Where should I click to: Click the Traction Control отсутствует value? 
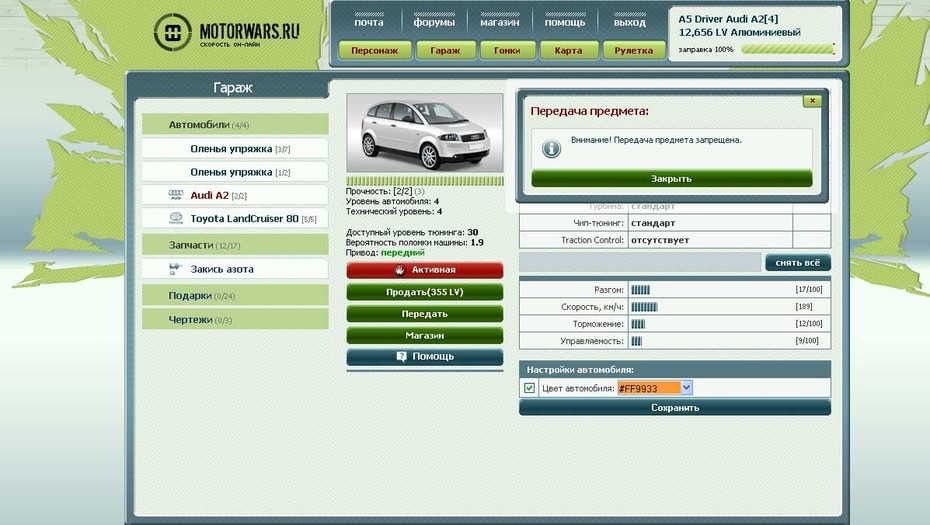coord(660,240)
